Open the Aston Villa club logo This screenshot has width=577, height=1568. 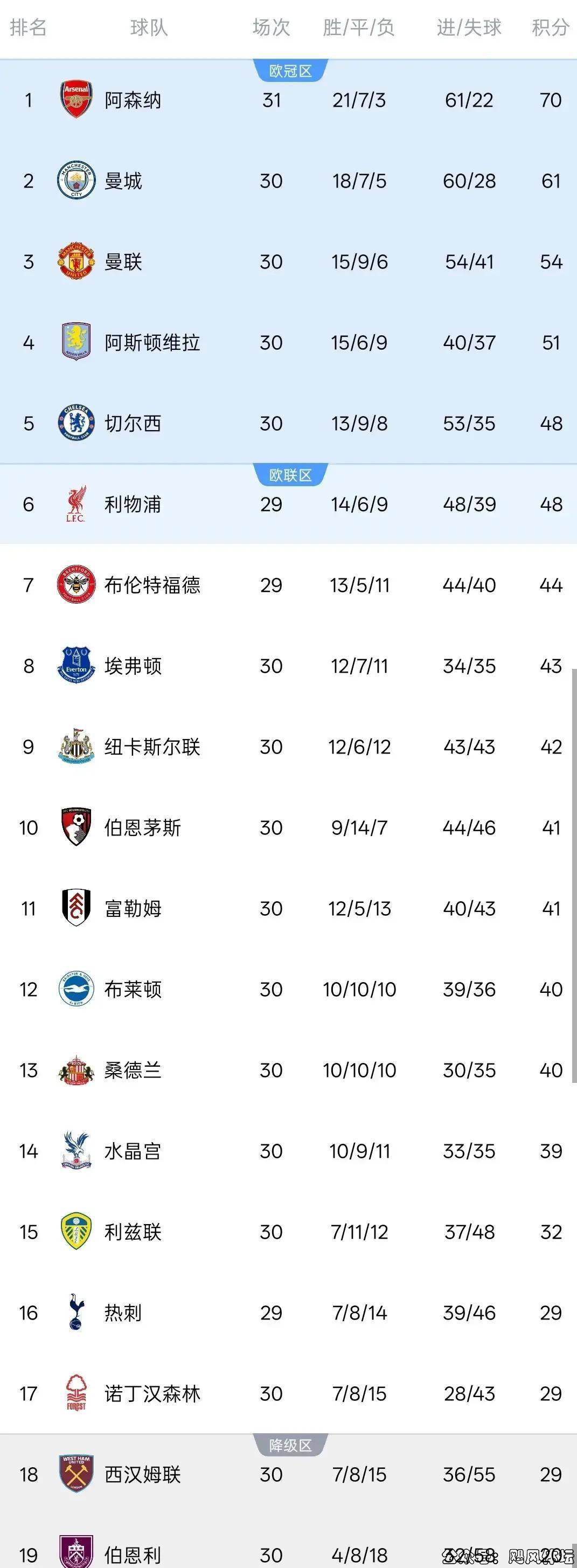pos(76,342)
